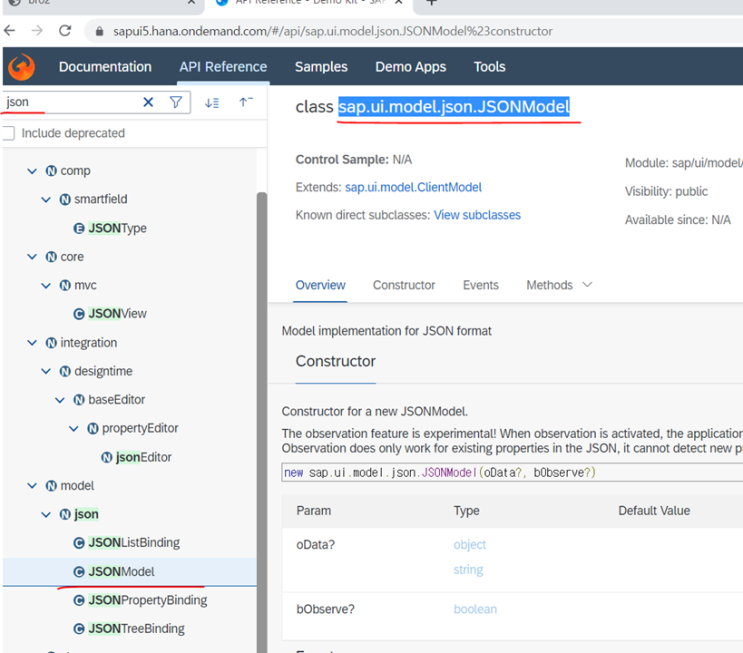Select the API Reference tab

[x=223, y=67]
